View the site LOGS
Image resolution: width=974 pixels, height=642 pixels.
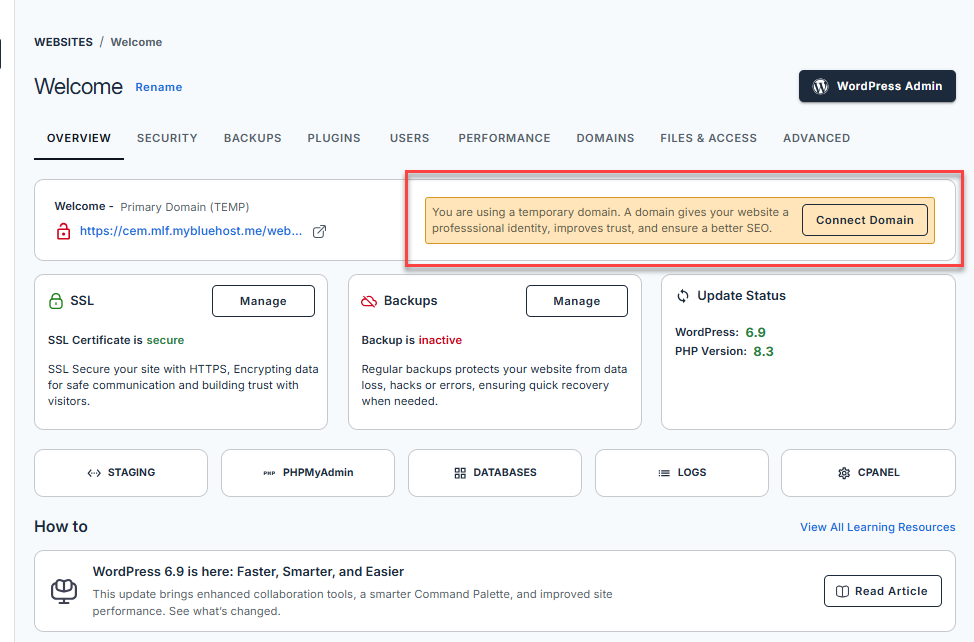[682, 473]
